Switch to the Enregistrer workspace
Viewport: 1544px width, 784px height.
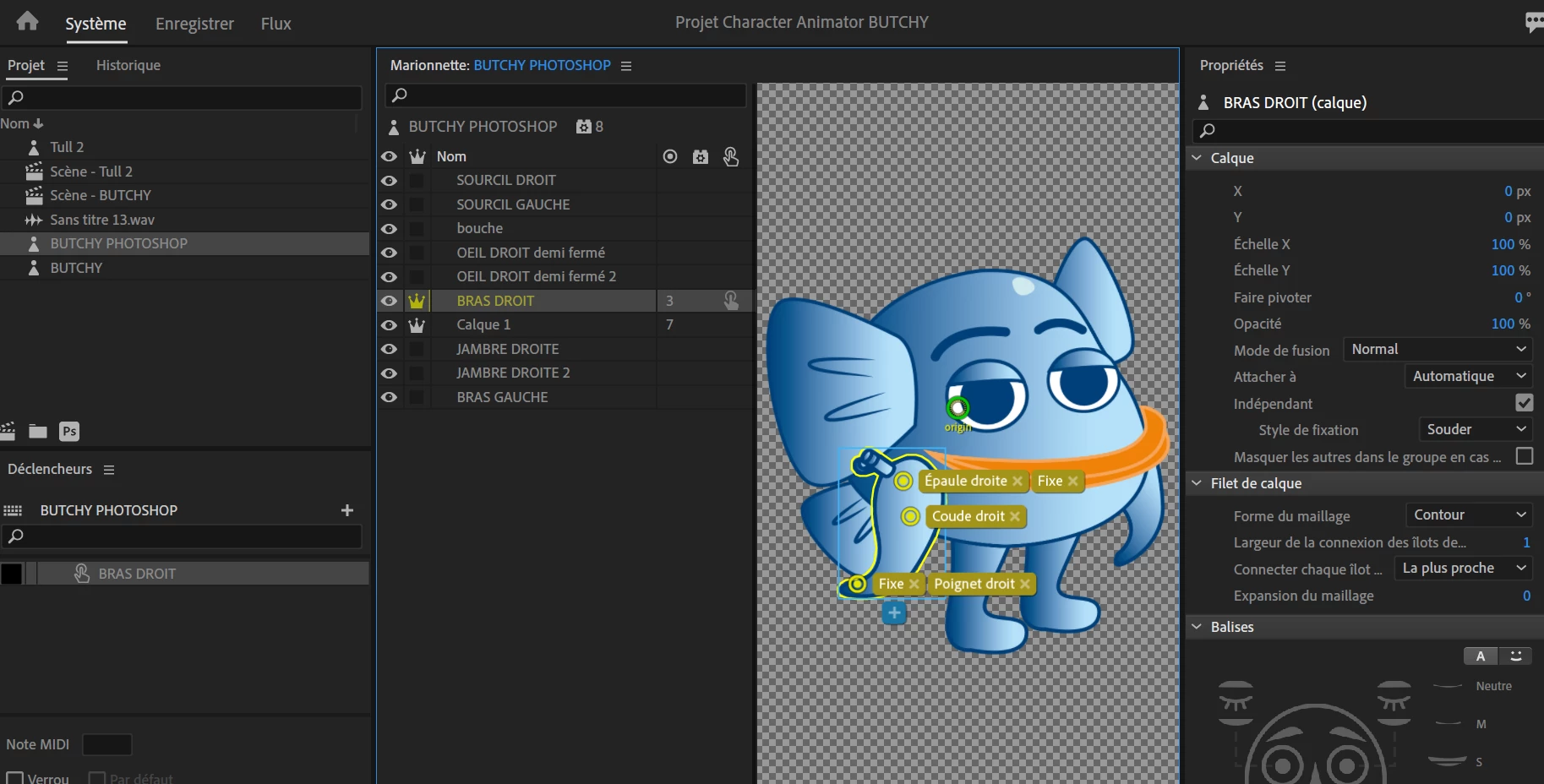[x=194, y=24]
